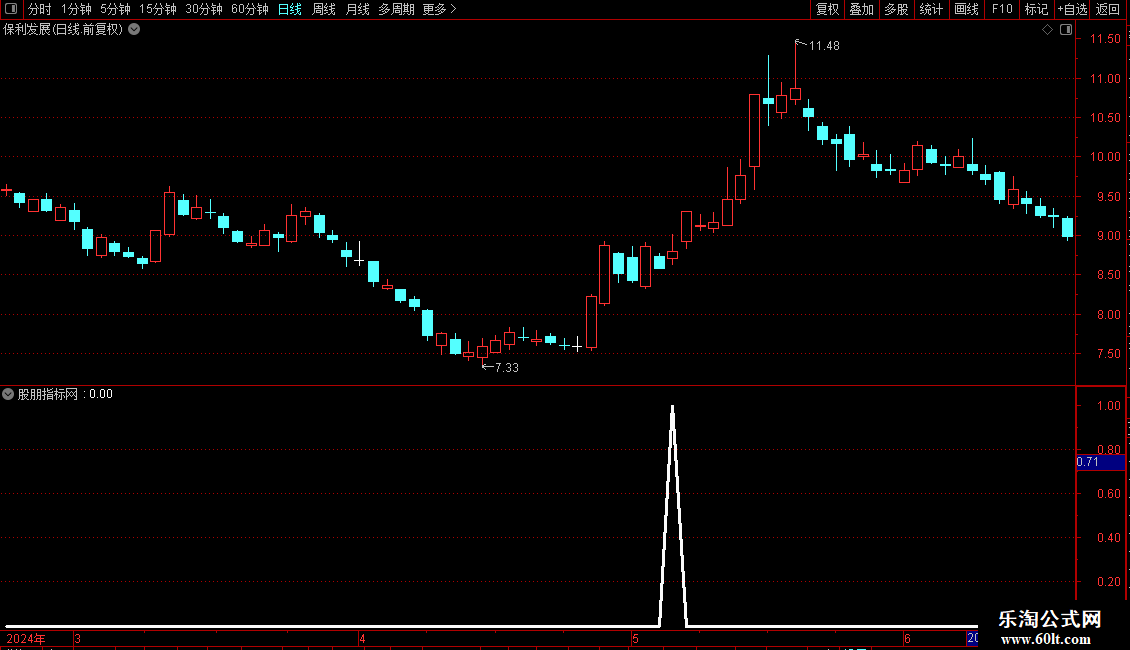This screenshot has height=650, width=1130.
Task: Toggle the left sidebar panel icon
Action: [11, 9]
